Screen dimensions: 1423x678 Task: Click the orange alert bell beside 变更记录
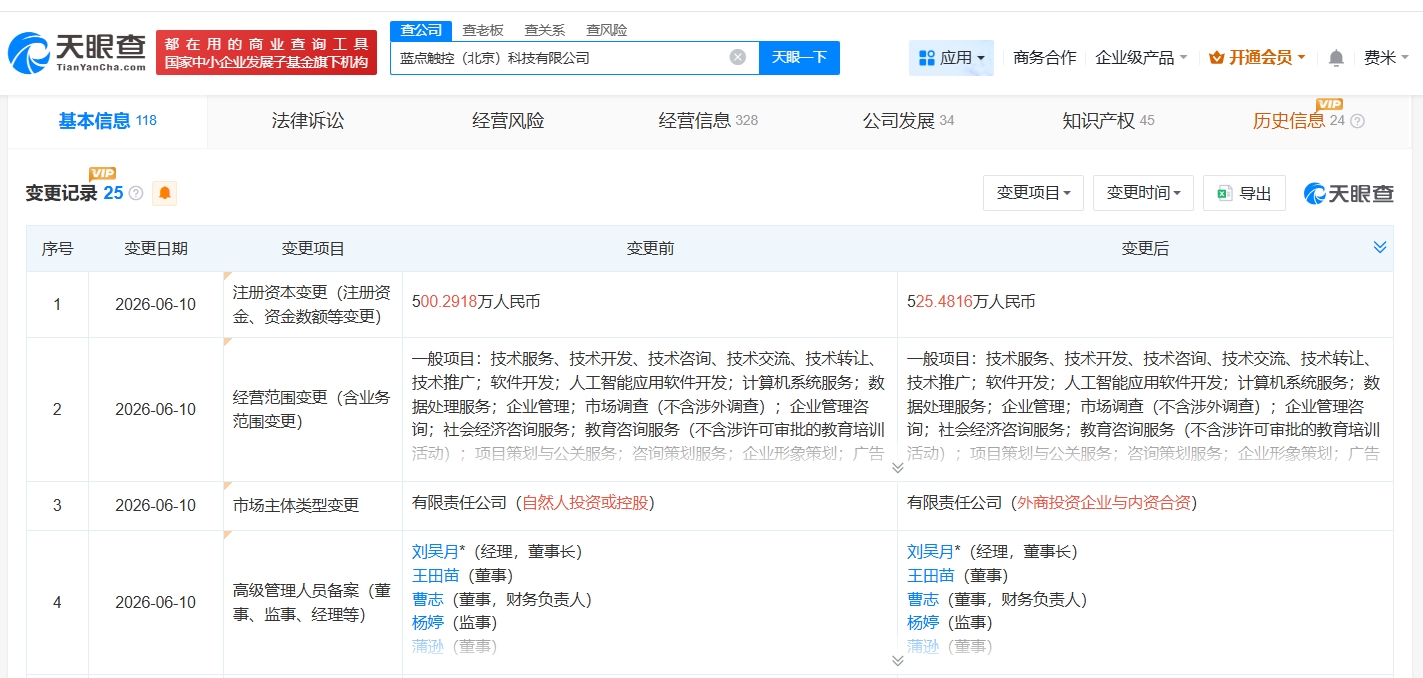click(x=164, y=193)
